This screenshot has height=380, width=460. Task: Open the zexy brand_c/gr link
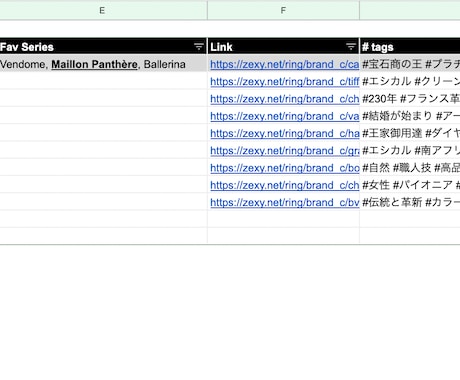click(x=284, y=151)
